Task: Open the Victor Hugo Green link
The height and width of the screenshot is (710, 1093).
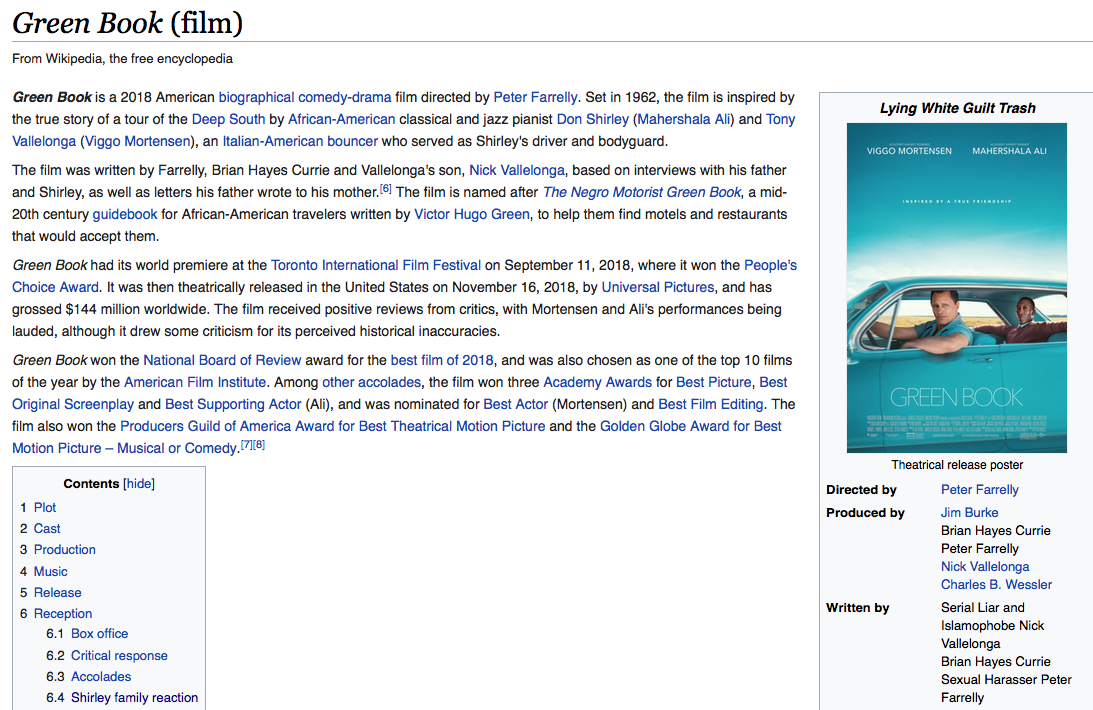Action: [472, 215]
